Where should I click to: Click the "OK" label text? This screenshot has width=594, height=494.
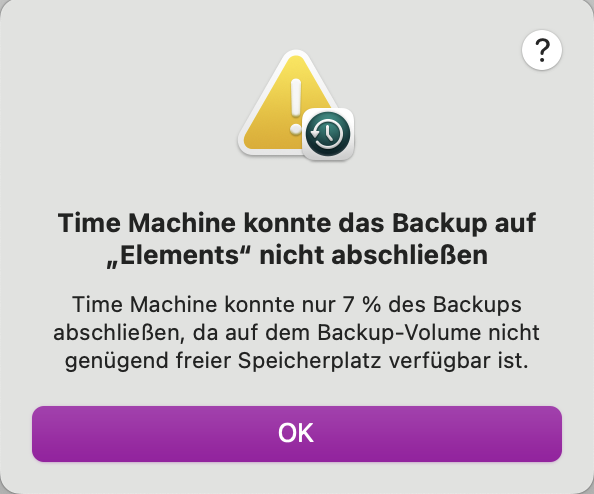tap(296, 433)
